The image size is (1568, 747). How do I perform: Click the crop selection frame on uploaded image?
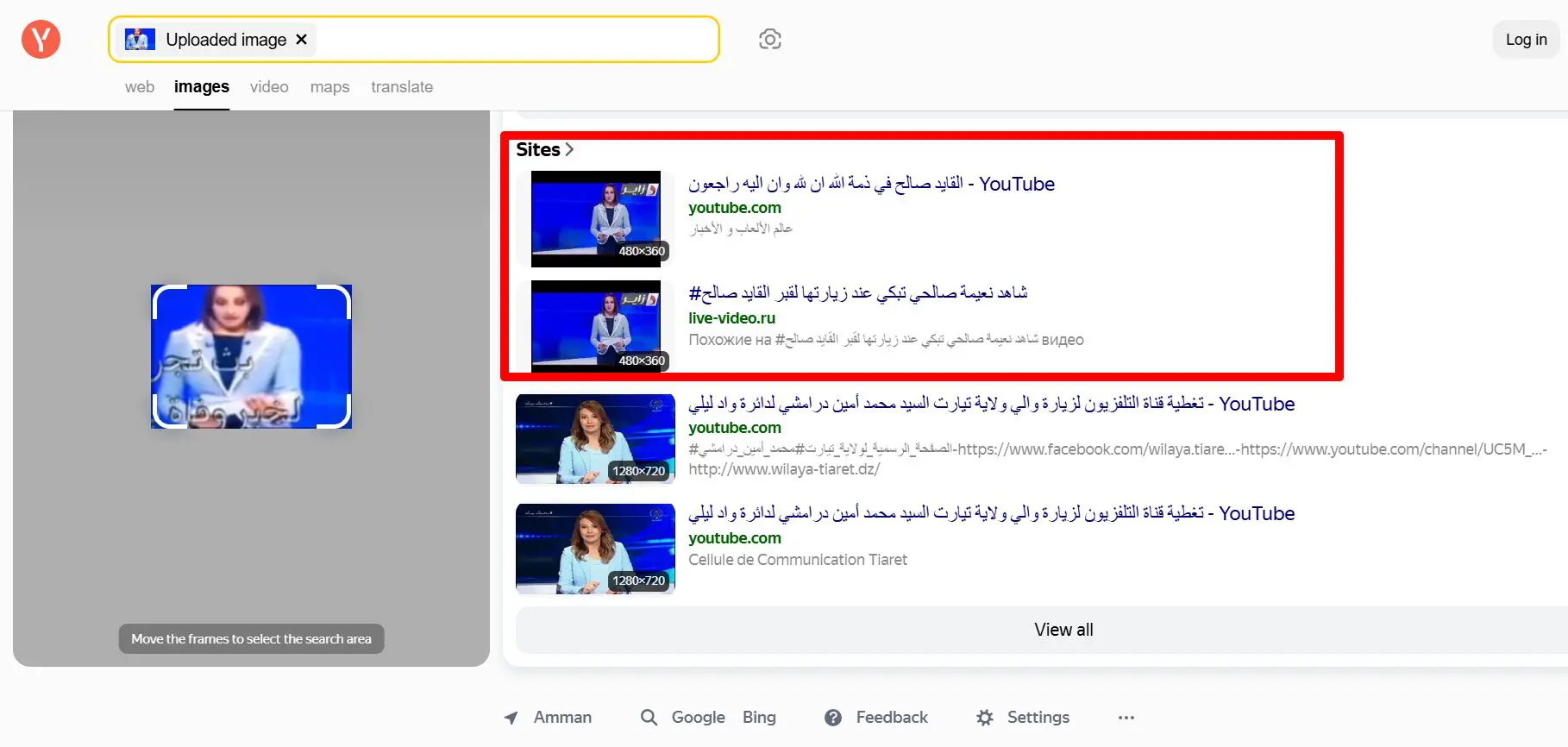[252, 356]
